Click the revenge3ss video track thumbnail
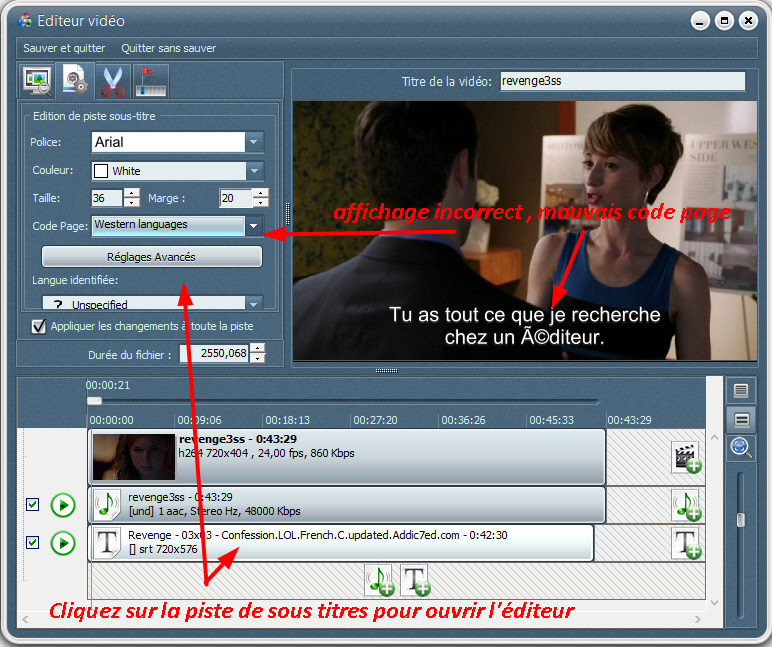The image size is (772, 647). coord(134,456)
